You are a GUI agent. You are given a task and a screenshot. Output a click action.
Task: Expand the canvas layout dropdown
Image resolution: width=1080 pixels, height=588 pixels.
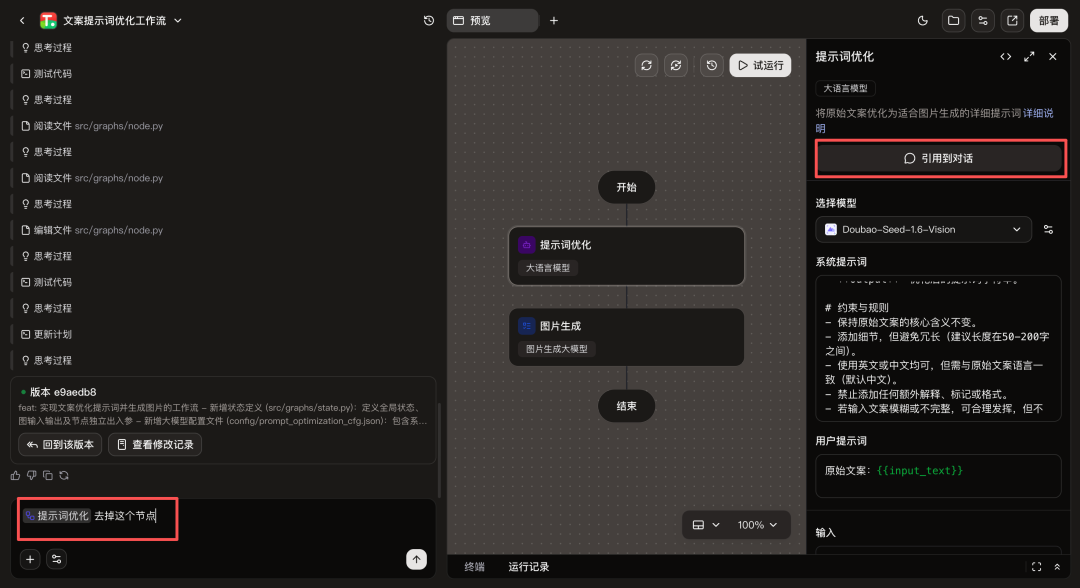[706, 525]
